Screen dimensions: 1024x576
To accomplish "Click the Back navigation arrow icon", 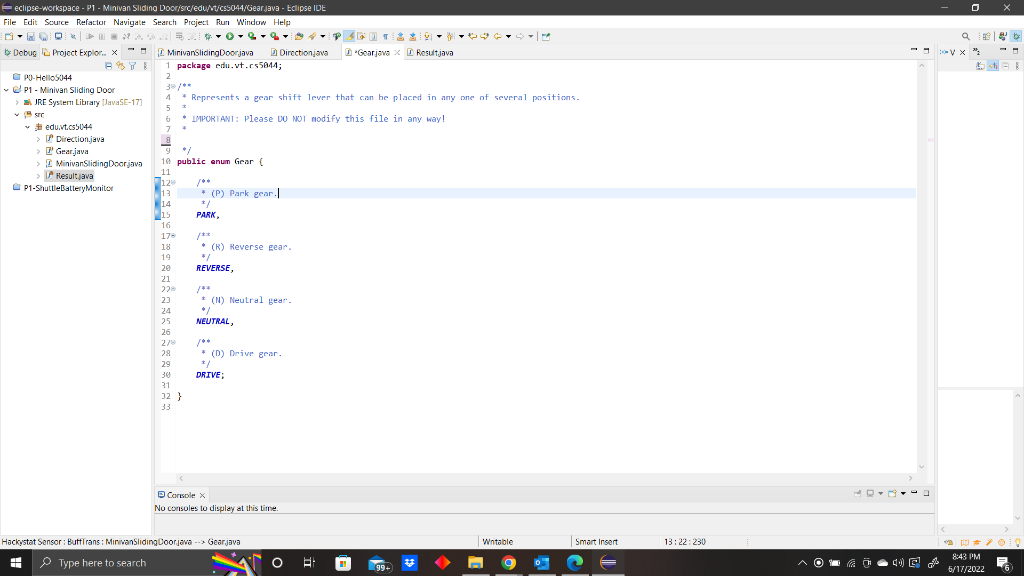I will coord(497,36).
